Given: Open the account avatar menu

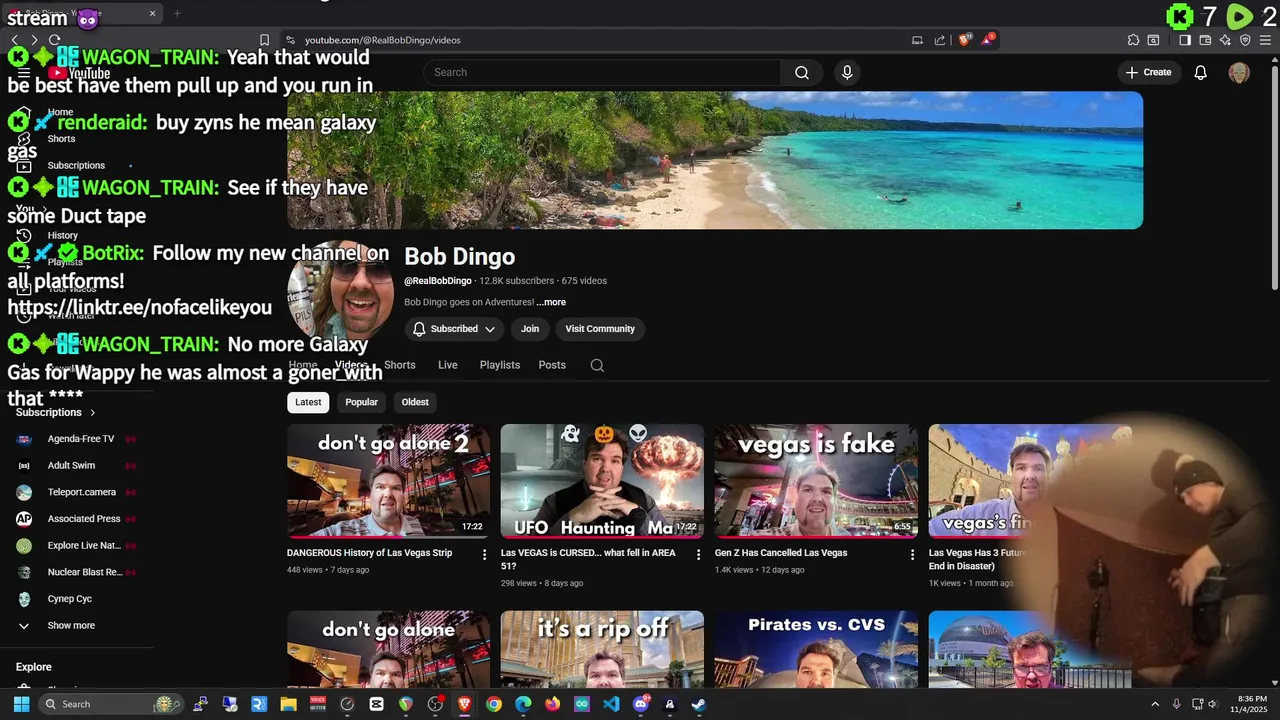Looking at the screenshot, I should coord(1239,72).
